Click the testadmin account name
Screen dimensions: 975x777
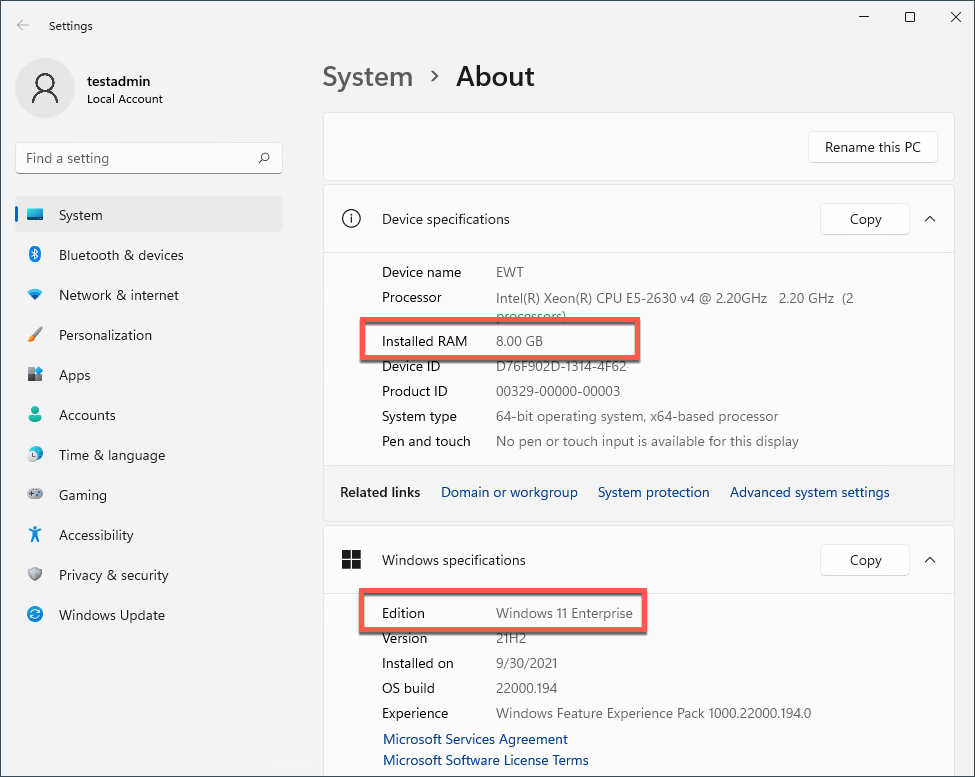(118, 81)
